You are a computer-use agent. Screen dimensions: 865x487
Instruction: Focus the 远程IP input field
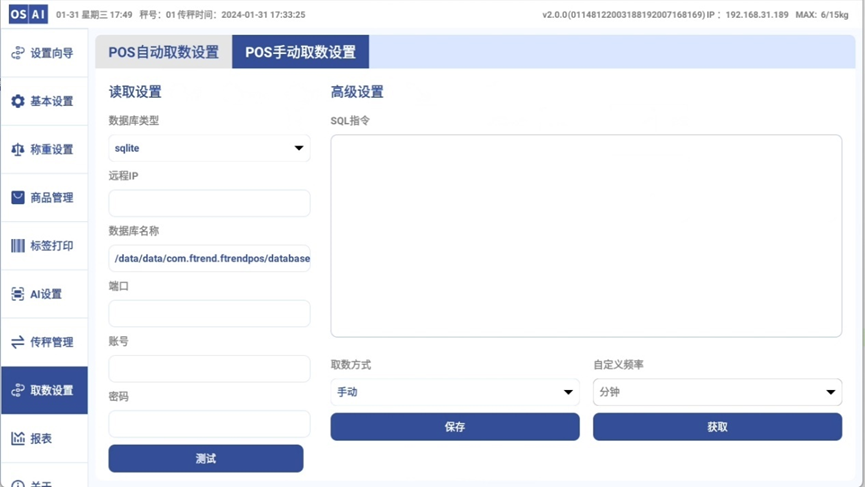(x=209, y=203)
